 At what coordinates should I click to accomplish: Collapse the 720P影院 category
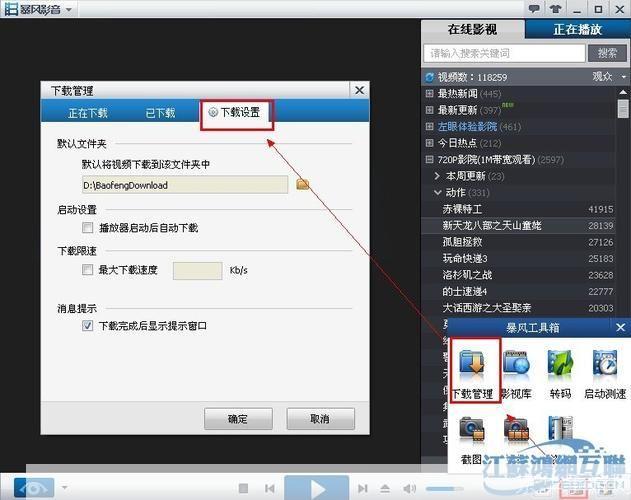(429, 159)
